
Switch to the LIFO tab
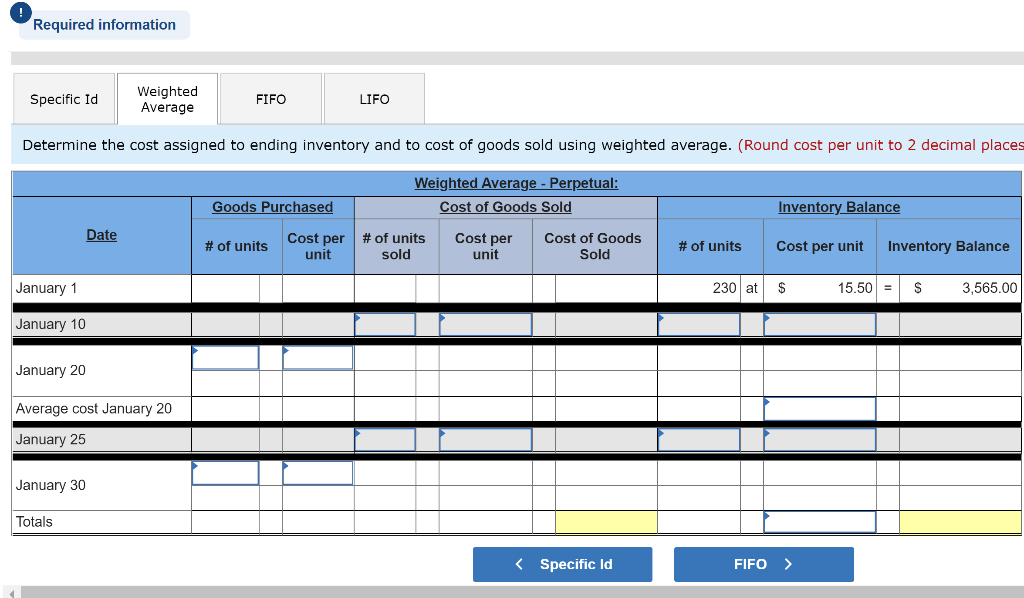[374, 98]
